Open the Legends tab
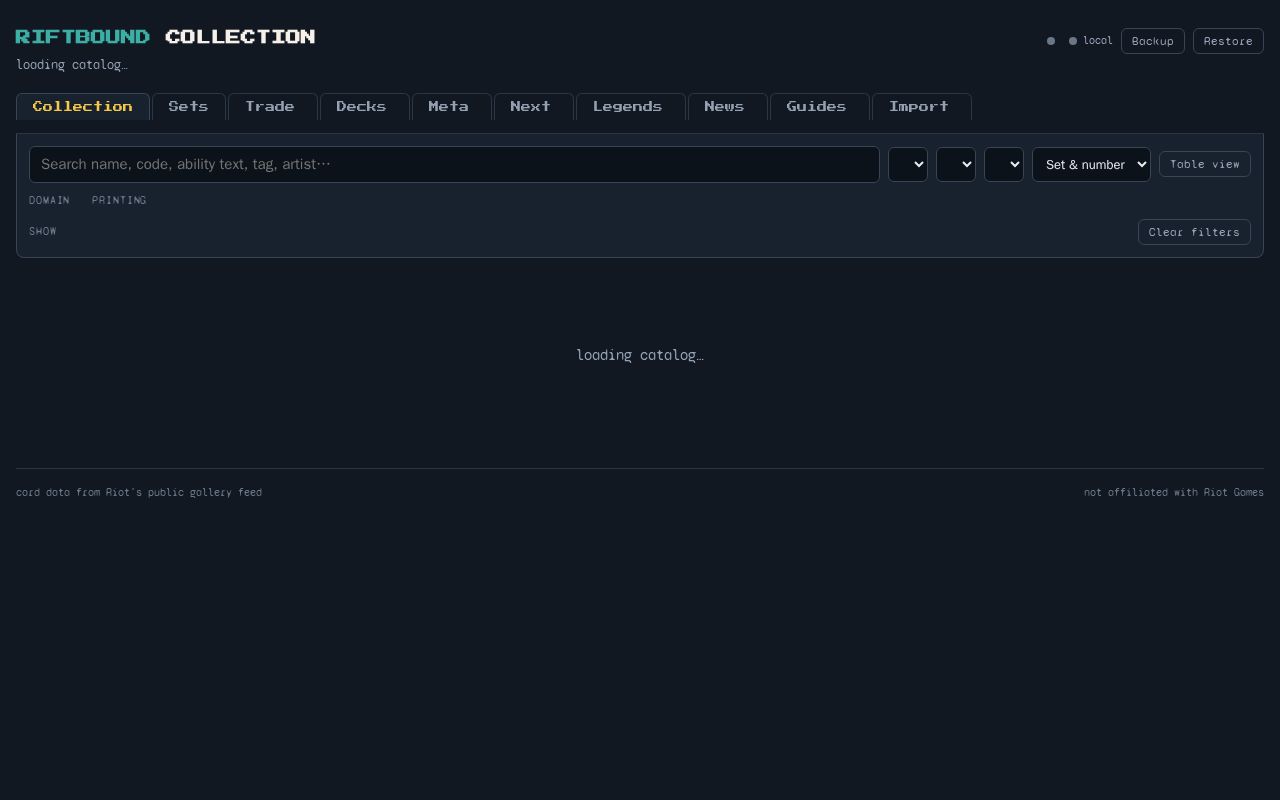Screen dimensions: 1280x800 tap(630, 106)
